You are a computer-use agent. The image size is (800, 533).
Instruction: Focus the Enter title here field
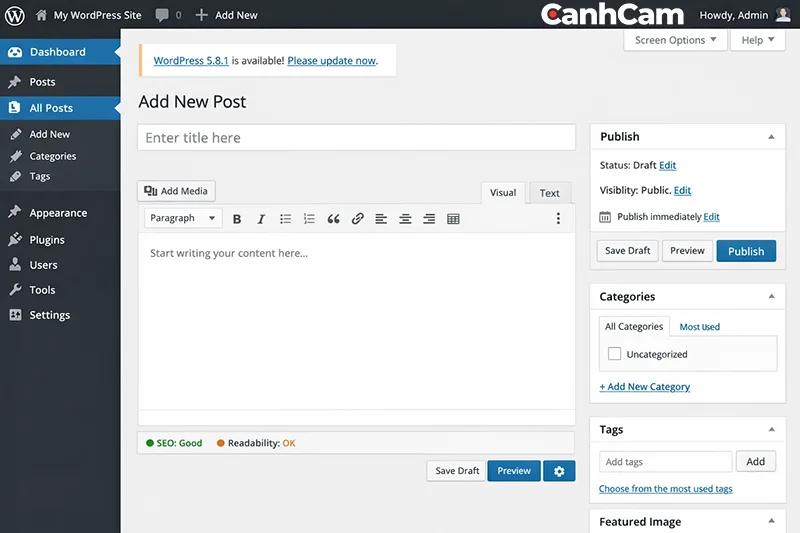(x=357, y=137)
